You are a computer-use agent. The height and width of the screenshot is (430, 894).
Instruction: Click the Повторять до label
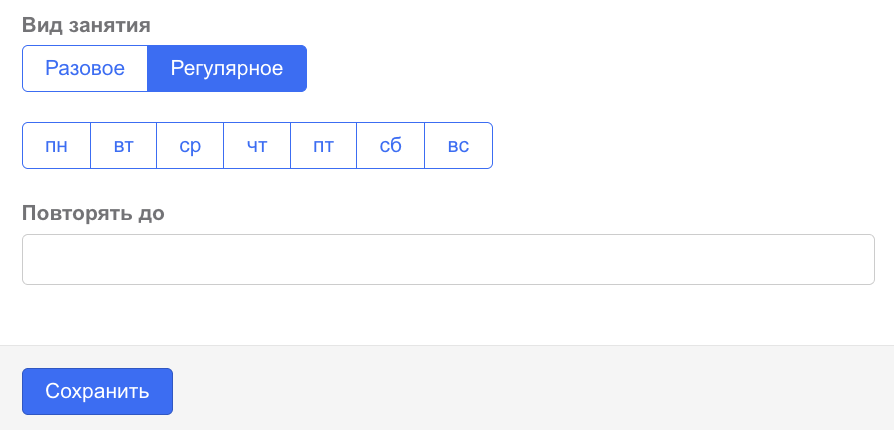coord(93,213)
